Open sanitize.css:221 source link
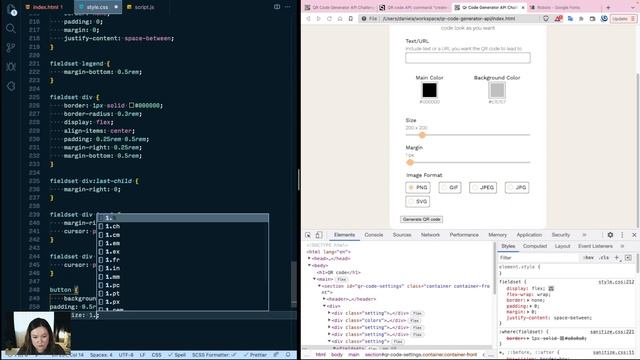 tap(612, 332)
